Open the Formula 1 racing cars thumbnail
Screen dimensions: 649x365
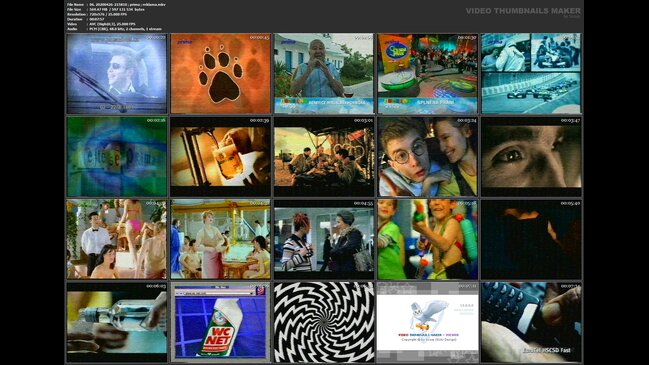pyautogui.click(x=531, y=74)
